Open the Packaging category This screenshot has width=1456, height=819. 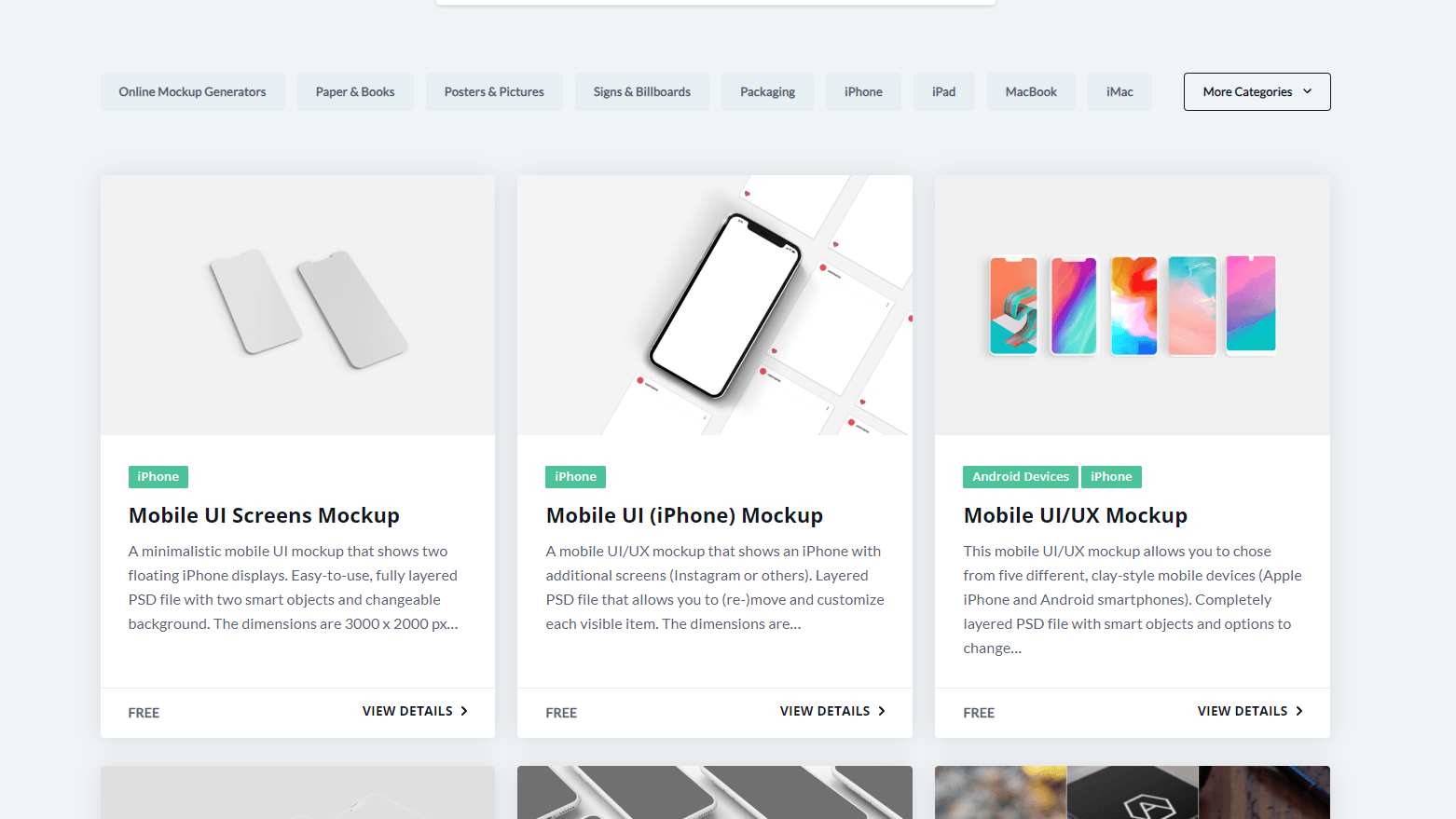pos(767,91)
